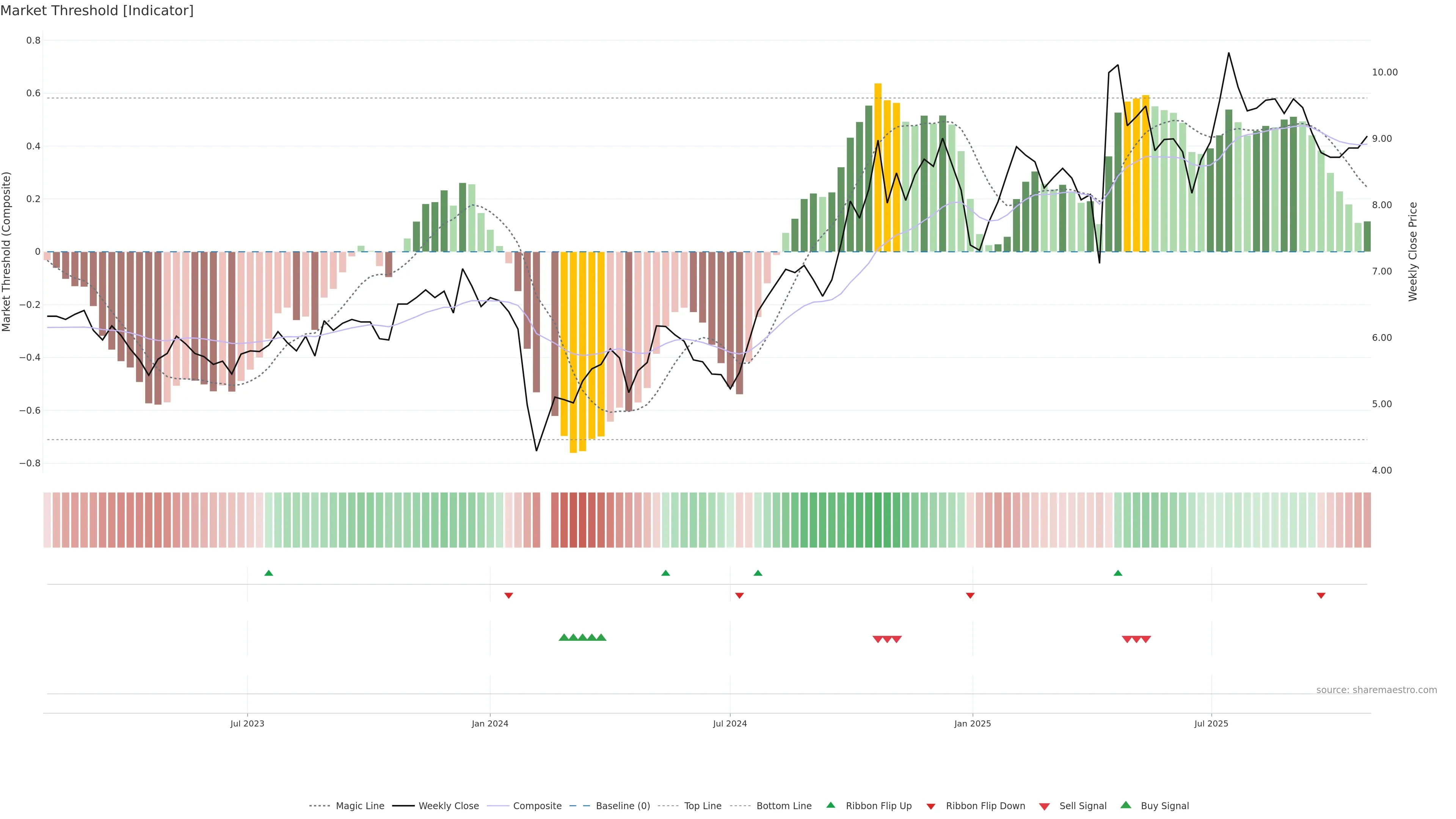Click ribbon flip up marker just after Jul 2024
This screenshot has width=1456, height=819.
coord(758,573)
